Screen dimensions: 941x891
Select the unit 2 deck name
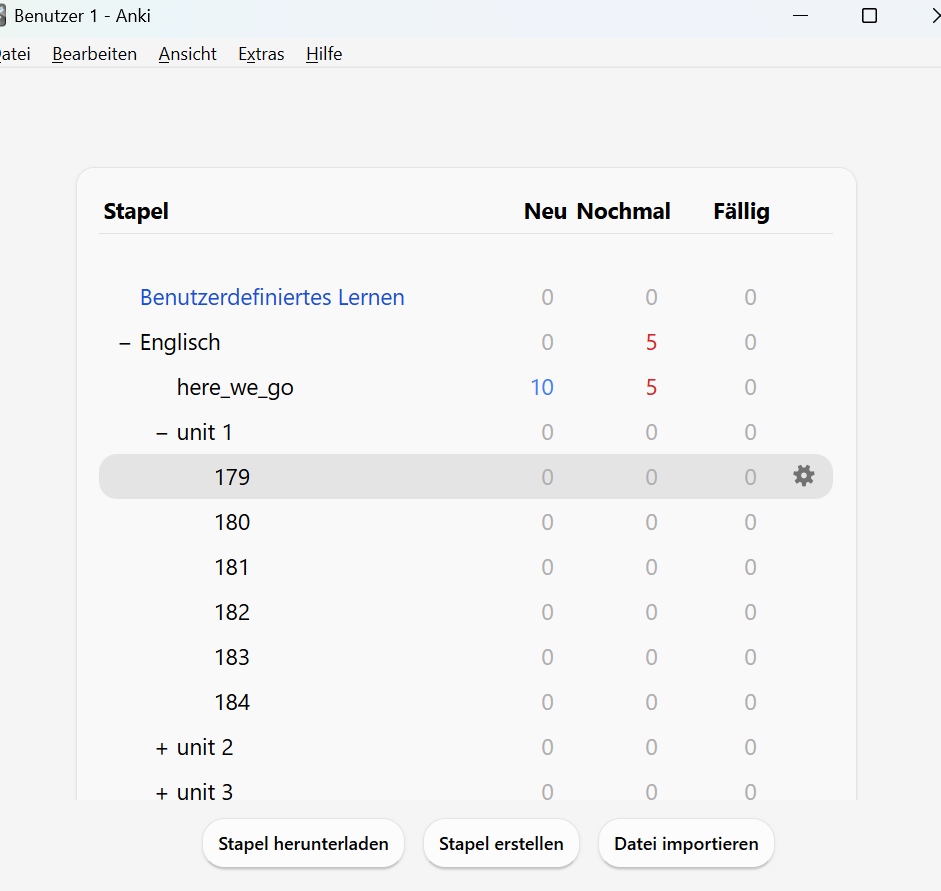pyautogui.click(x=205, y=748)
